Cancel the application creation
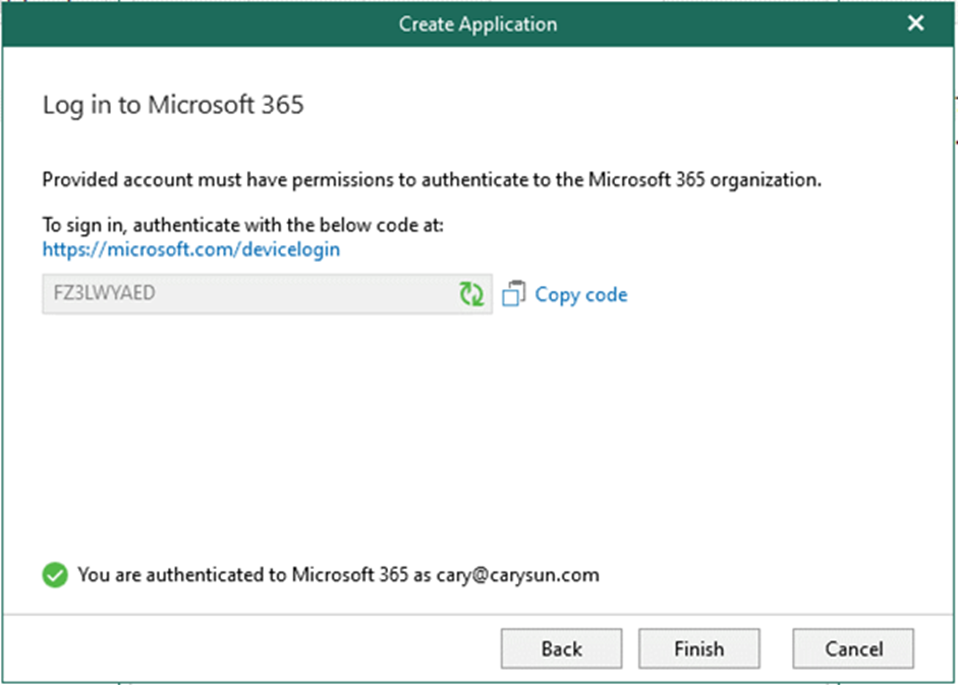 tap(854, 648)
